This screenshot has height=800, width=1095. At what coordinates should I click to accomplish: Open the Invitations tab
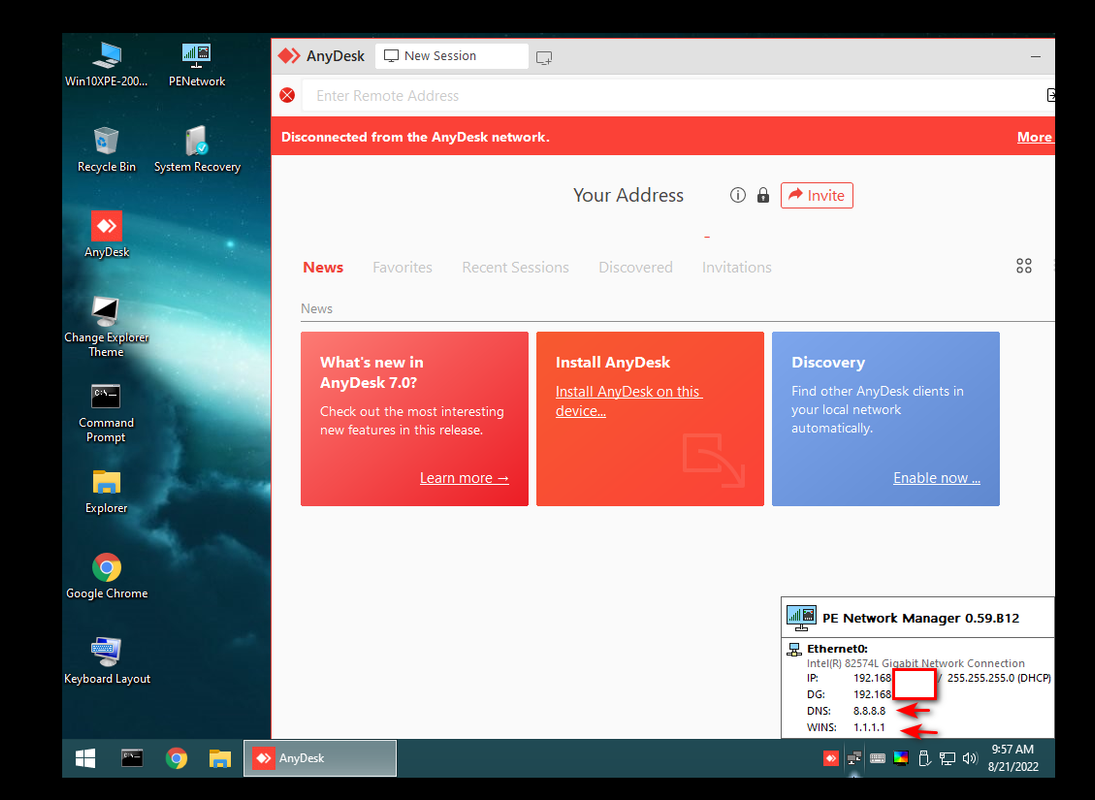click(737, 267)
